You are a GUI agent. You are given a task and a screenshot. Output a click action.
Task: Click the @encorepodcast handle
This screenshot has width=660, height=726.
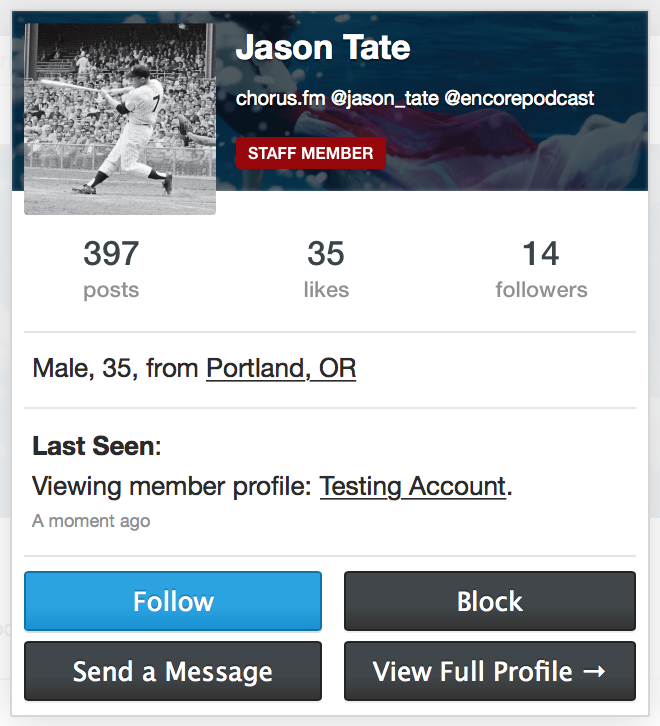point(519,99)
